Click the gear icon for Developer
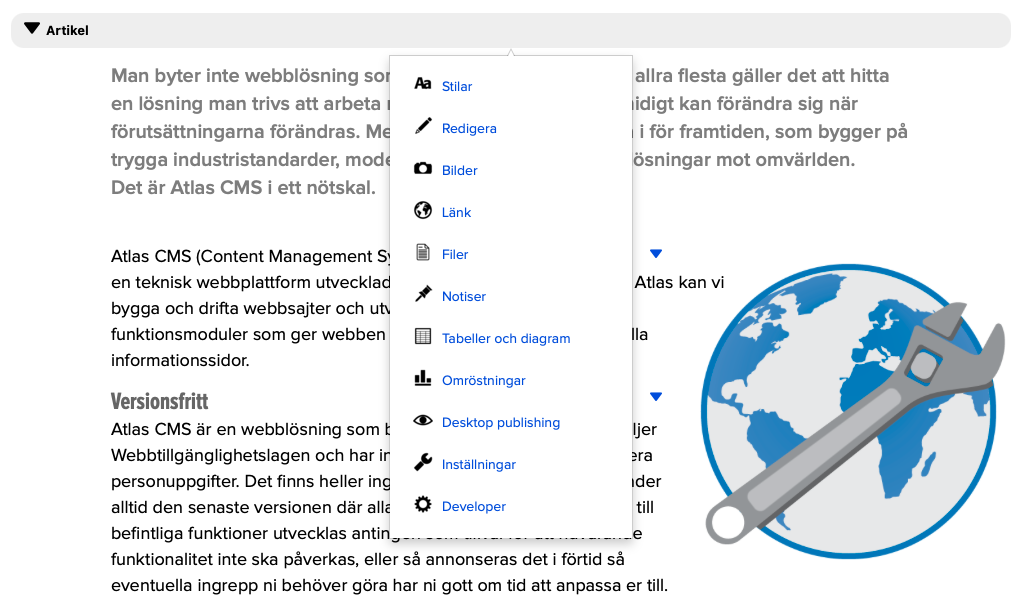 point(422,505)
